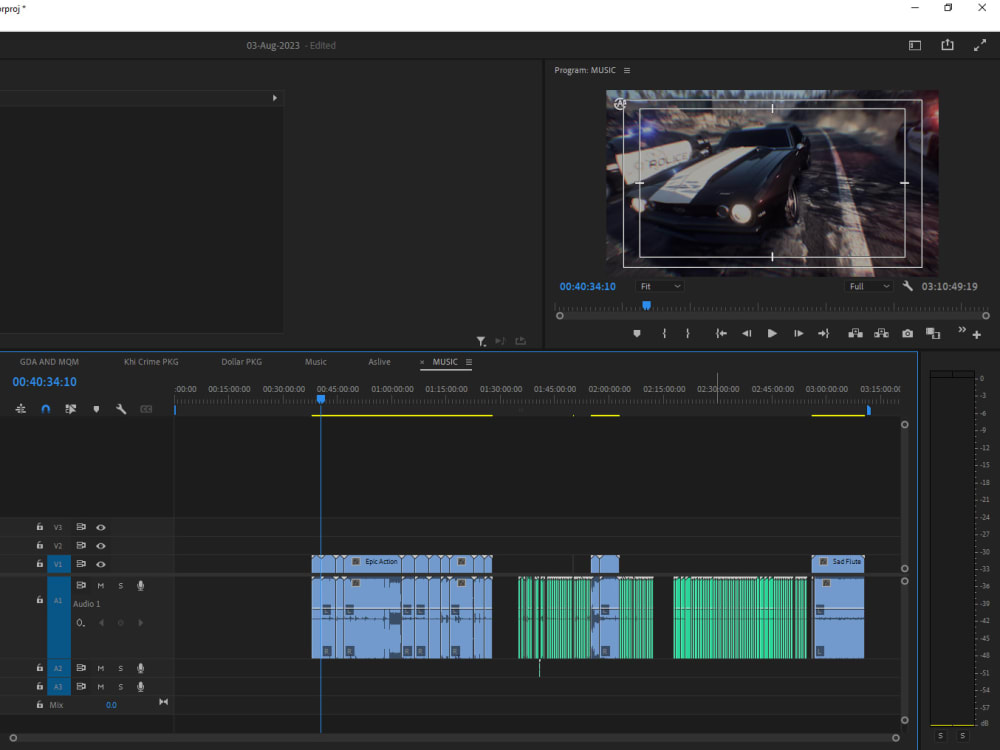Screen dimensions: 1000x750
Task: Click the timeline playhead marker
Action: pyautogui.click(x=321, y=399)
